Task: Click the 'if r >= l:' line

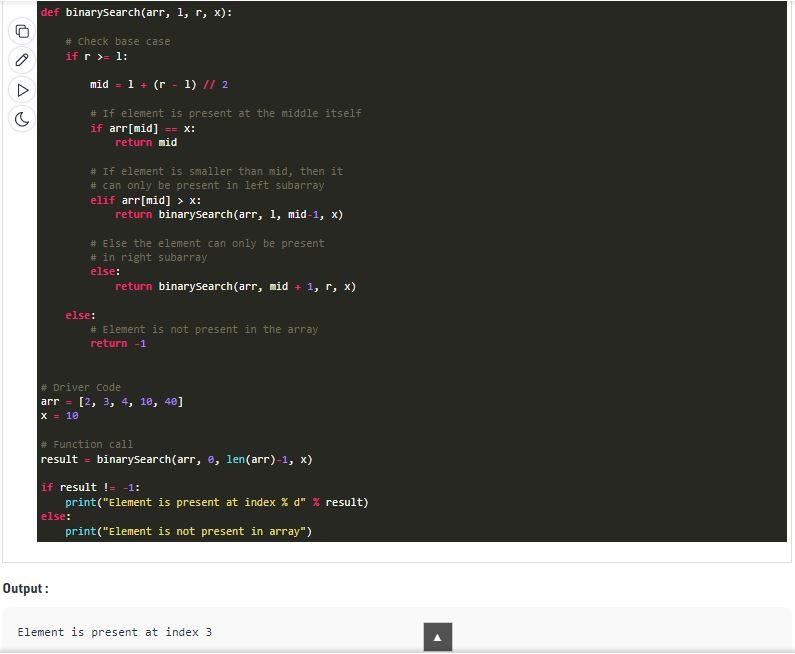Action: (x=96, y=56)
